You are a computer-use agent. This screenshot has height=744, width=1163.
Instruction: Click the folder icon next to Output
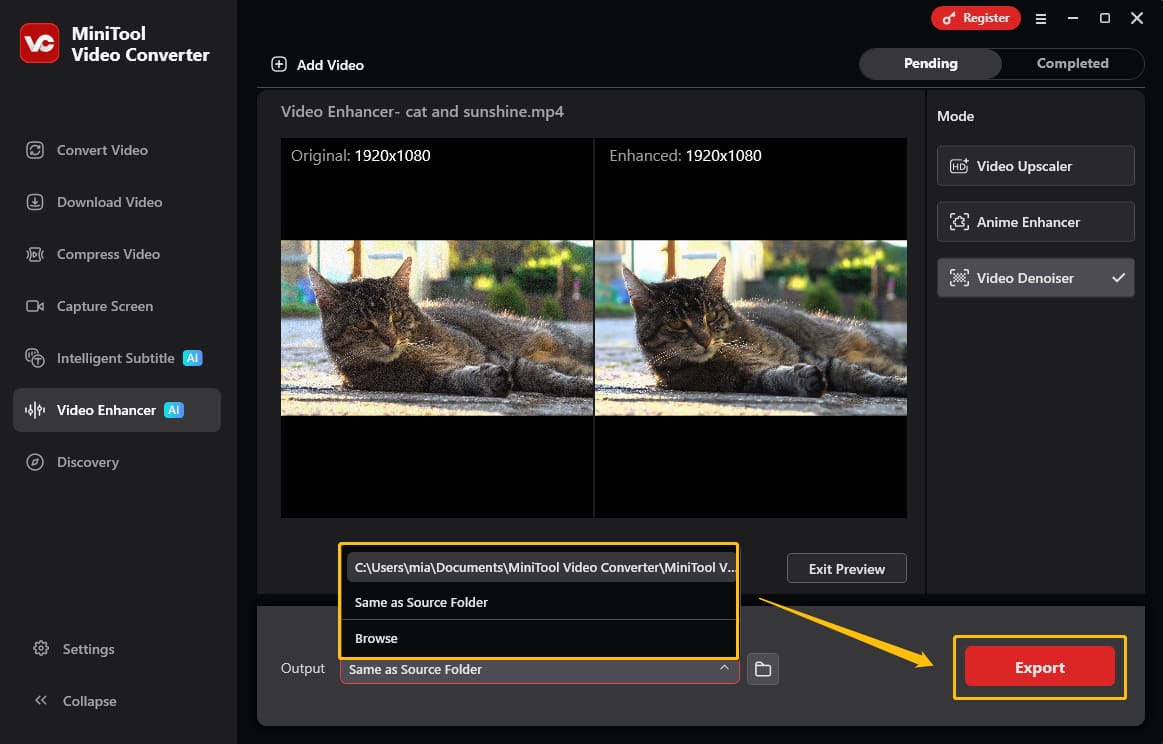pos(763,669)
